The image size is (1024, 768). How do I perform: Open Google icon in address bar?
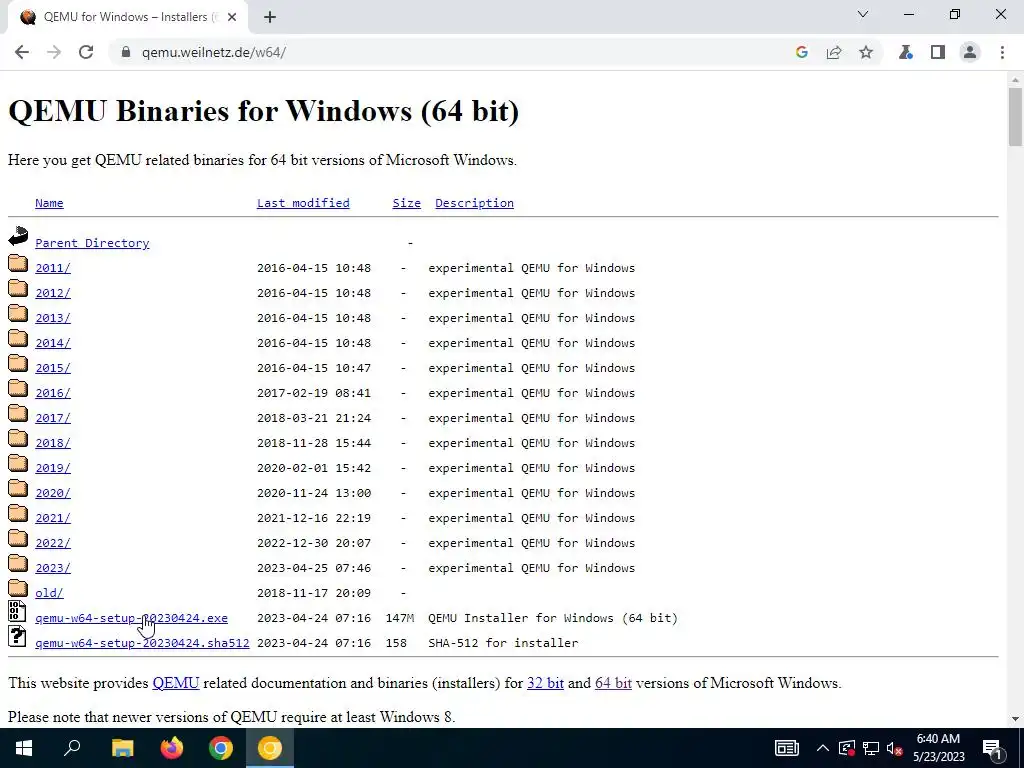(802, 52)
